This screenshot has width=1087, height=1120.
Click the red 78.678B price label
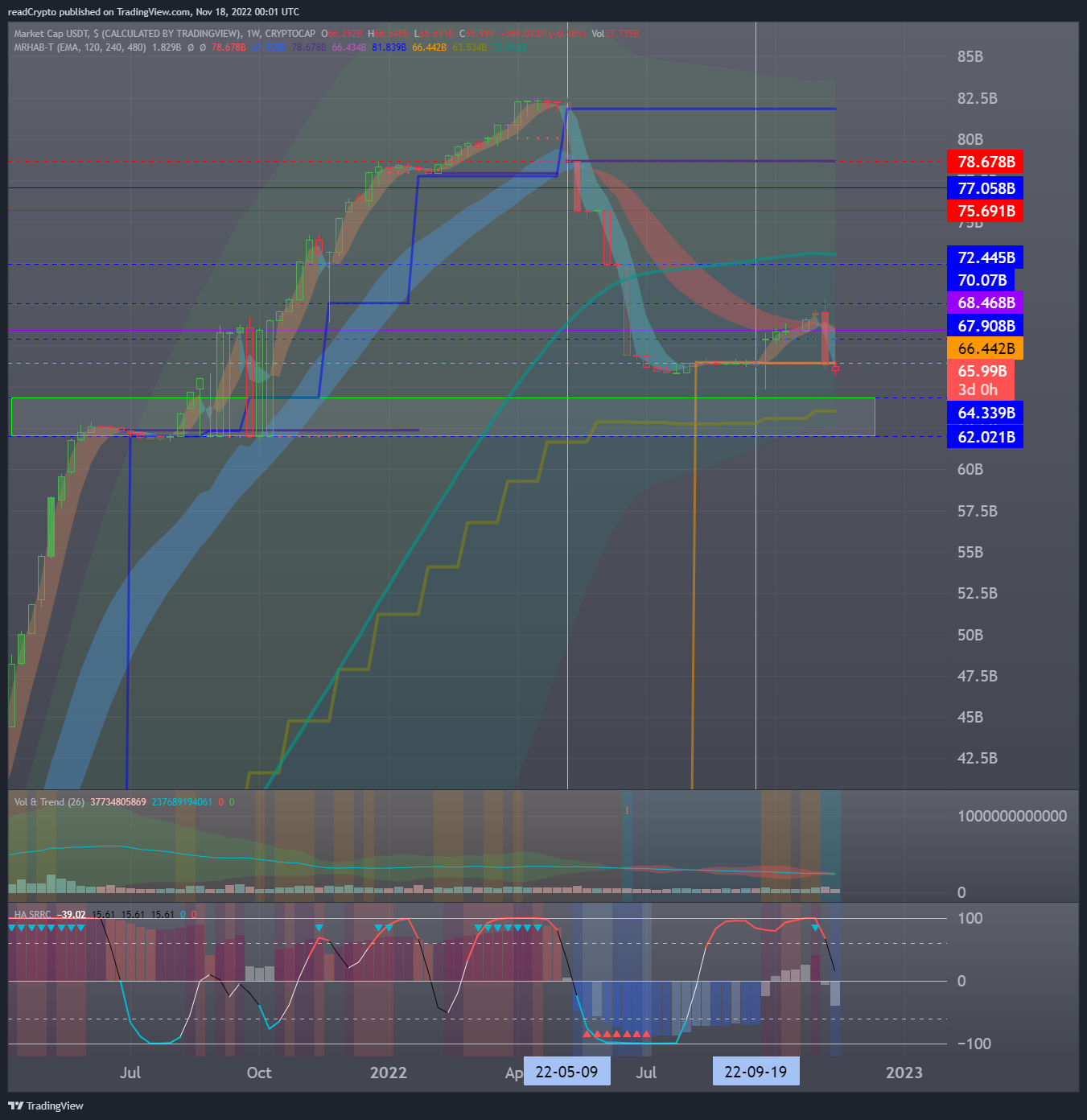click(986, 162)
